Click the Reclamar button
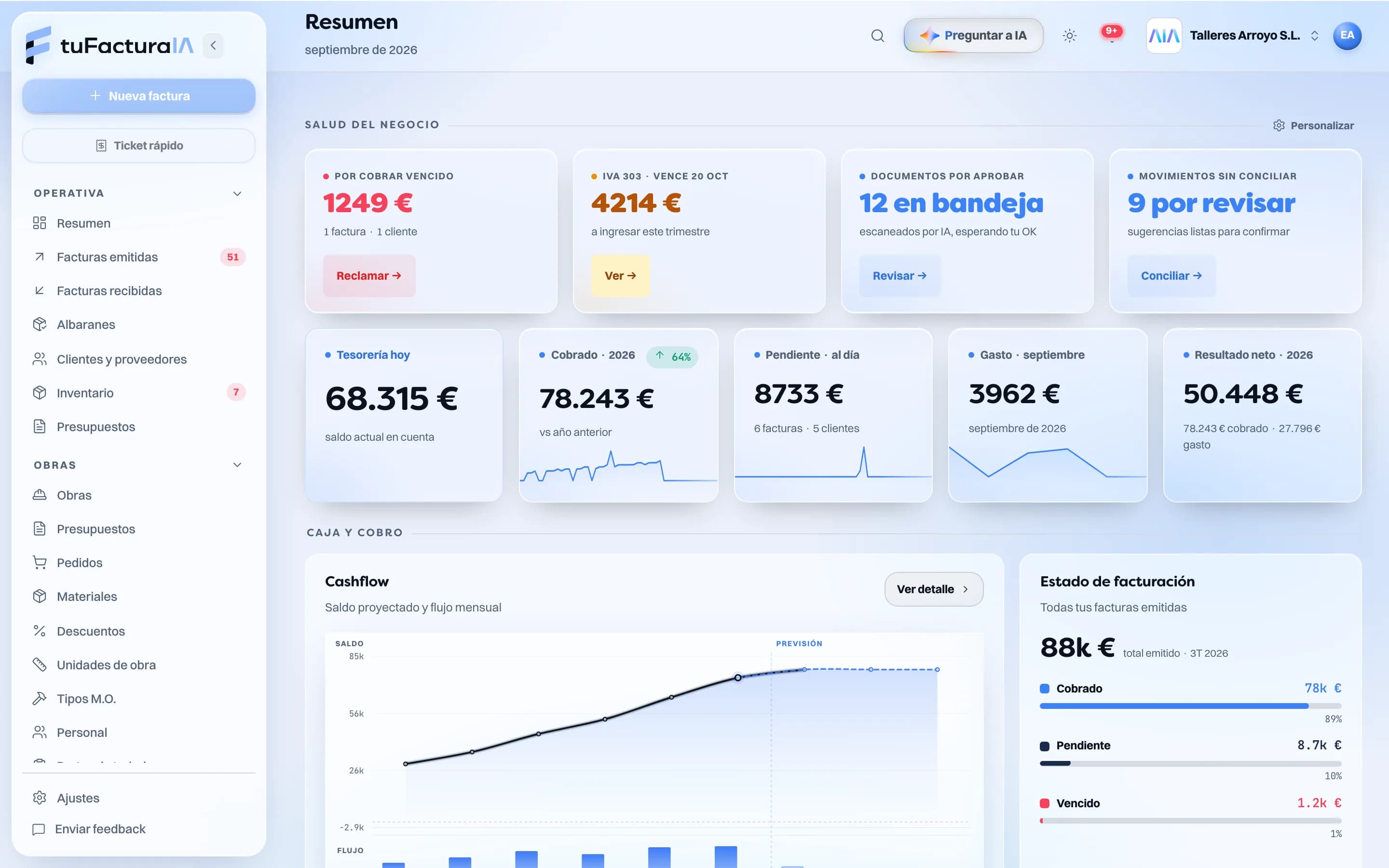This screenshot has width=1389, height=868. 369,275
